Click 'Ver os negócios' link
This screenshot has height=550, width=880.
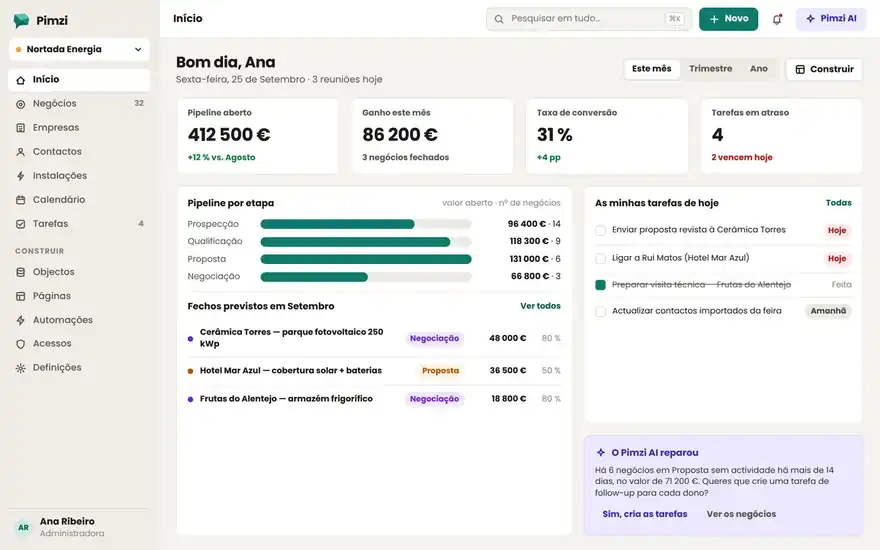coord(741,514)
